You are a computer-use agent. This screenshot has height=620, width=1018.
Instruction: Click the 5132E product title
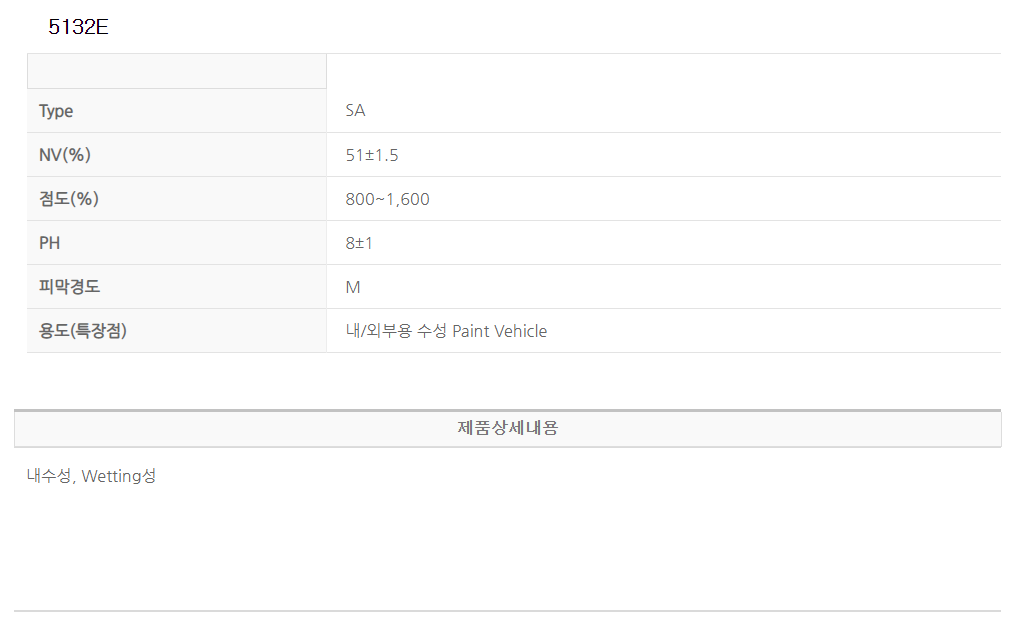pos(78,28)
